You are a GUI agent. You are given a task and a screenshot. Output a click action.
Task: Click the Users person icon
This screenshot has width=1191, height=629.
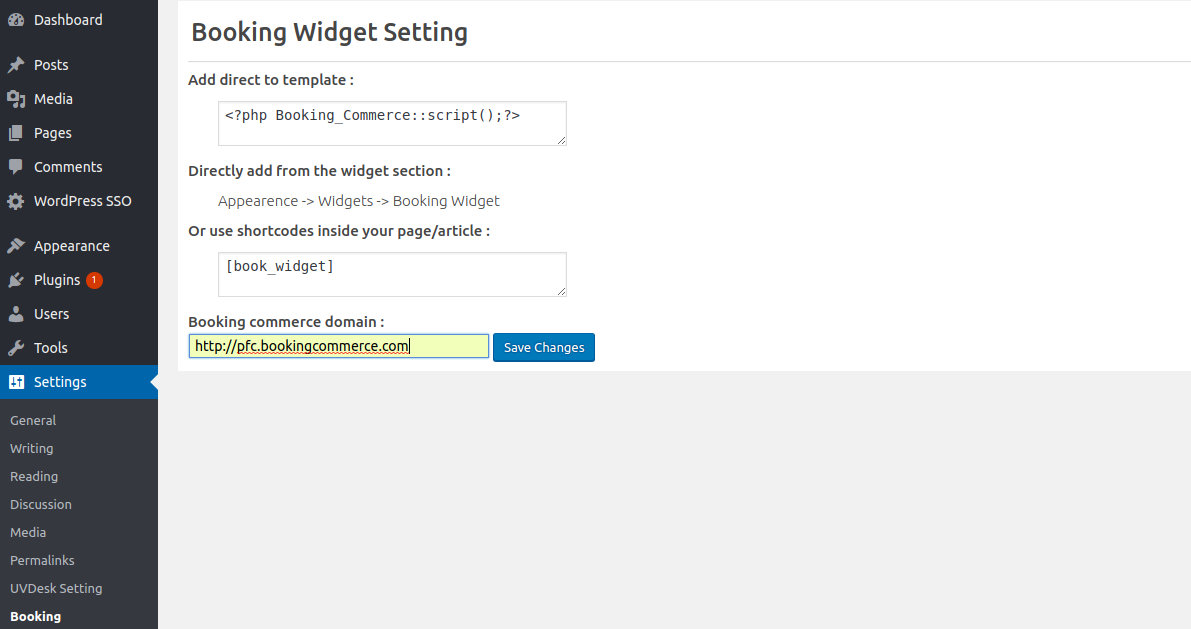16,314
